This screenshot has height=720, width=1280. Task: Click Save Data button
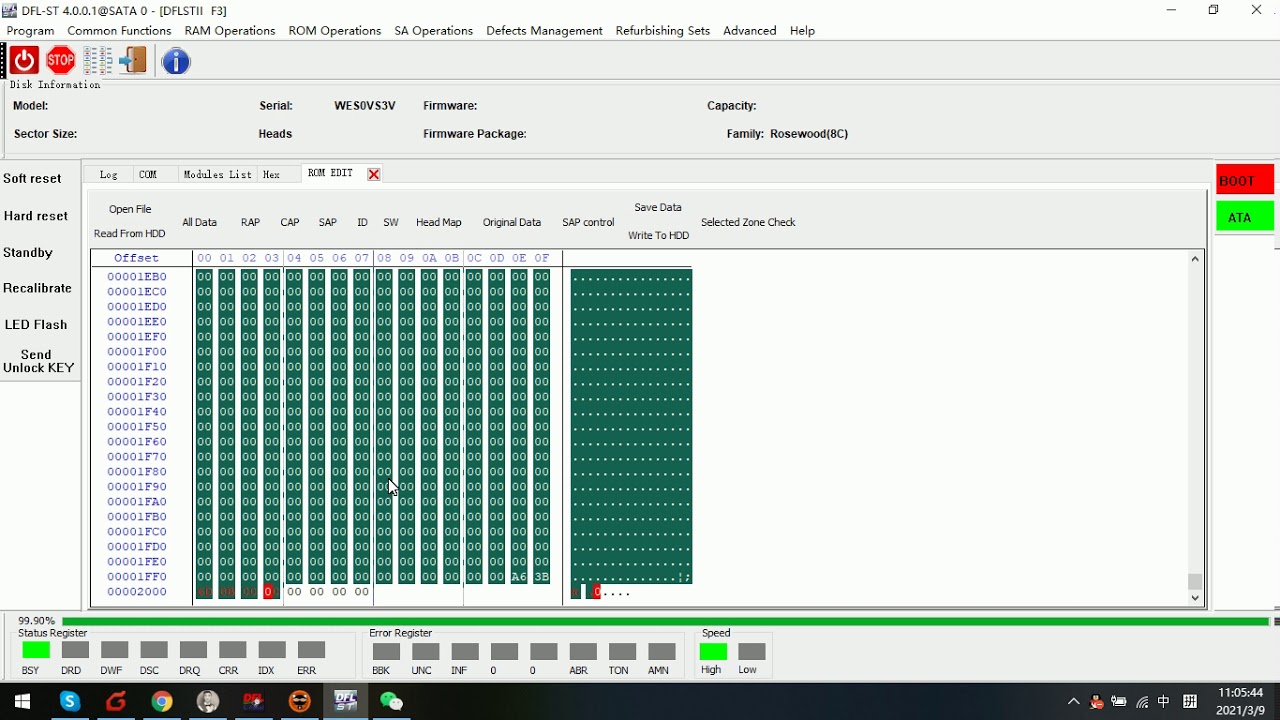tap(658, 207)
